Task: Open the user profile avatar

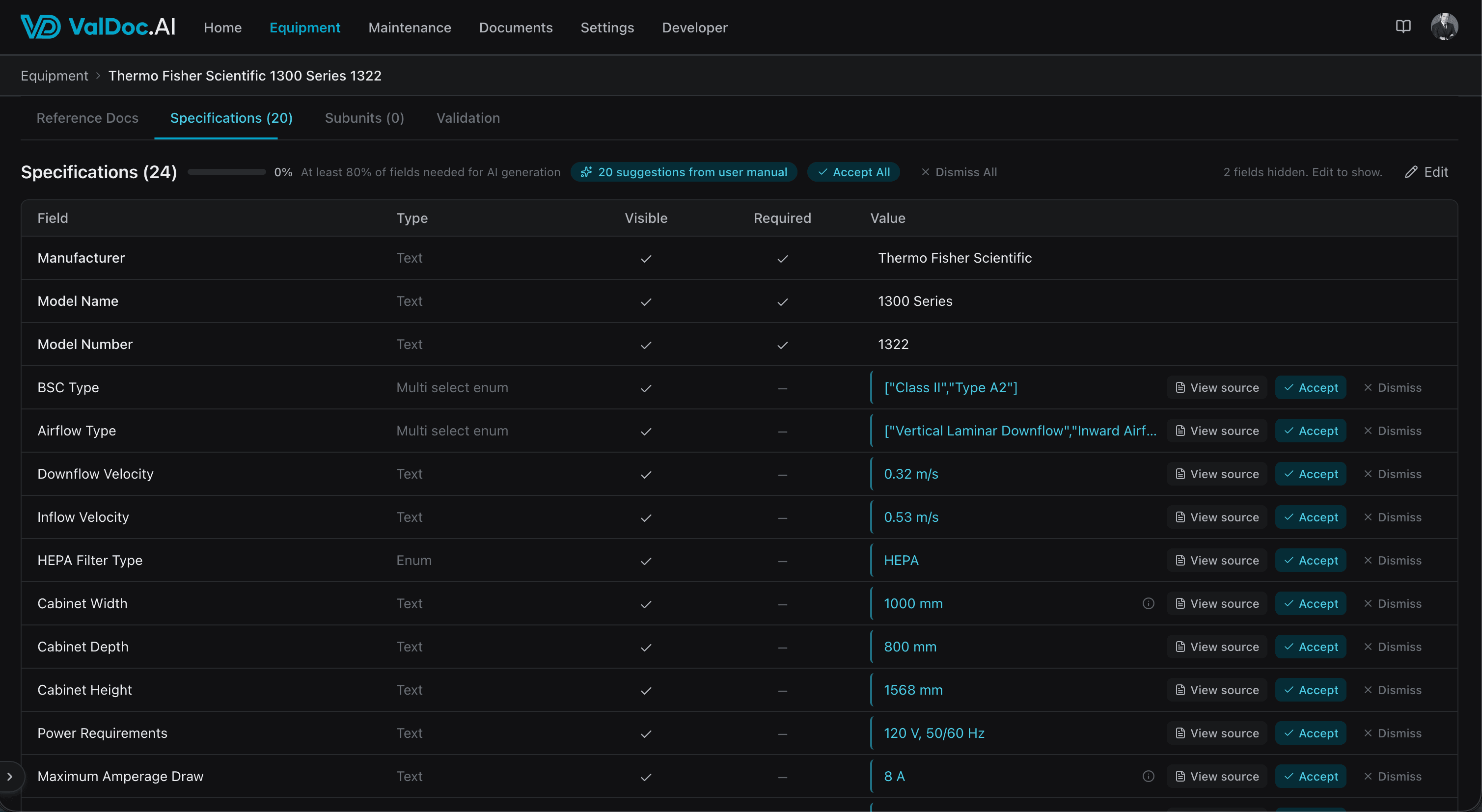Action: pyautogui.click(x=1444, y=27)
